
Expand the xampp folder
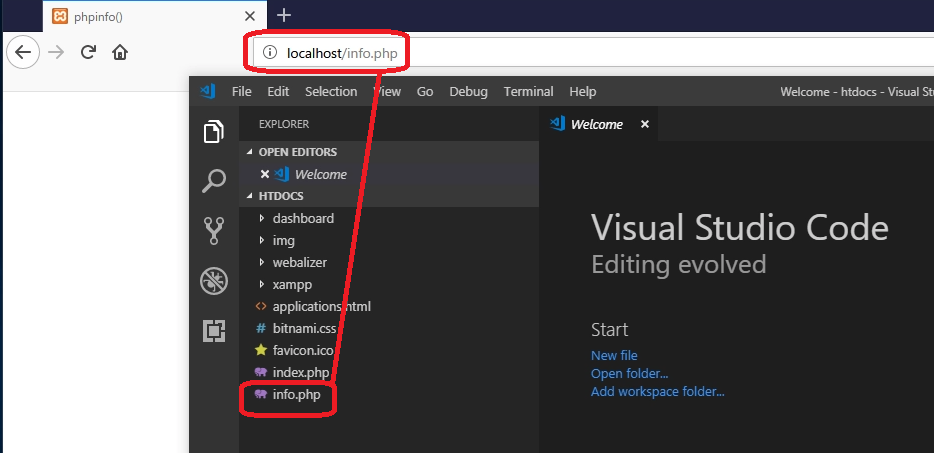tap(389, 284)
